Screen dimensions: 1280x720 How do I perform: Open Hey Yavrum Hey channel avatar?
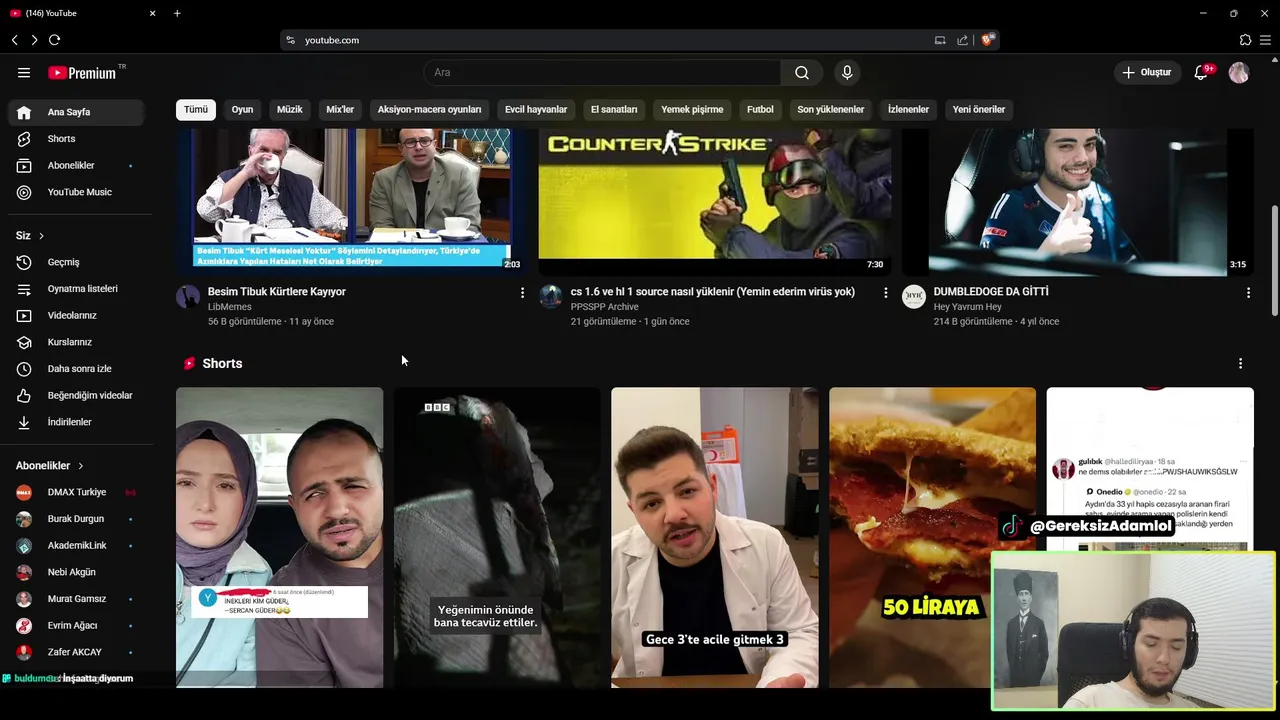914,296
